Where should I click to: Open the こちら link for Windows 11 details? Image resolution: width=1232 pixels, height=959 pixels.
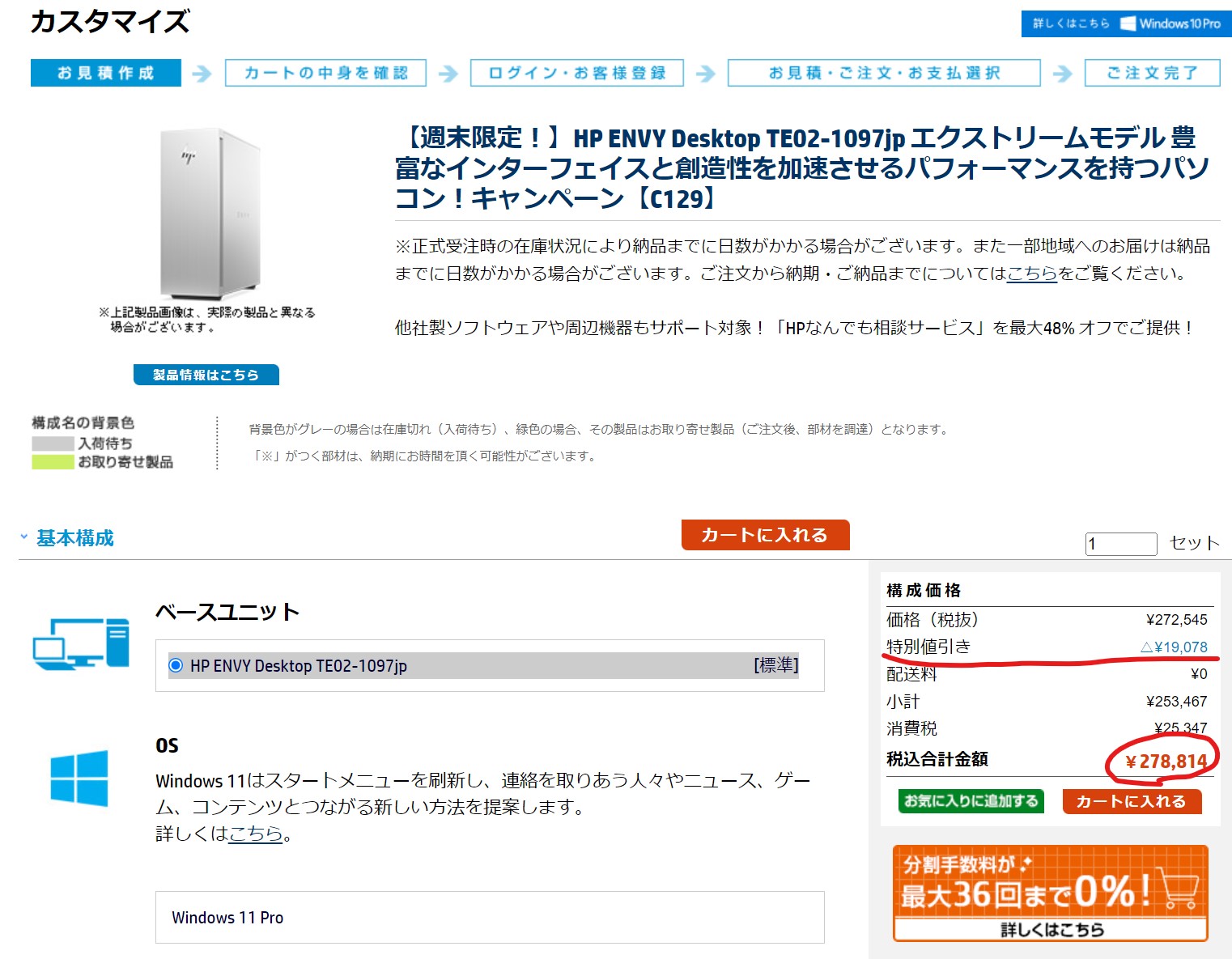click(x=256, y=834)
